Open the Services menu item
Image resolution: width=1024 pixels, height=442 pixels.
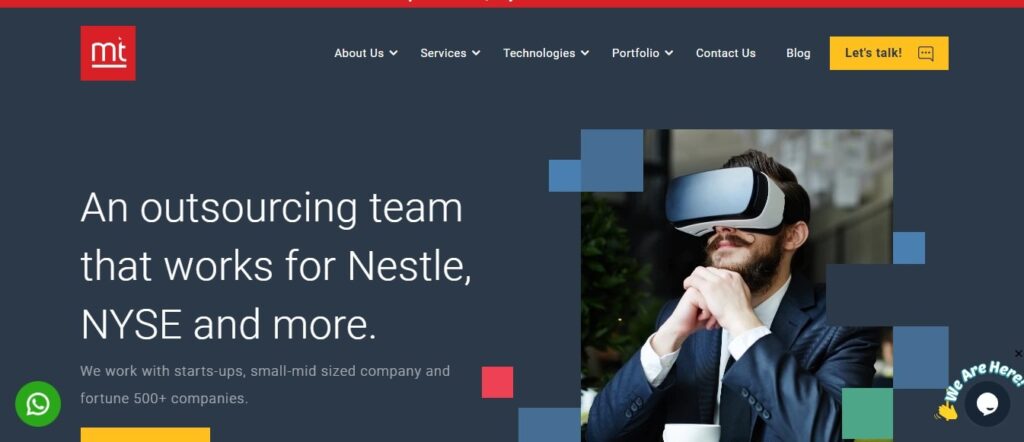point(443,54)
